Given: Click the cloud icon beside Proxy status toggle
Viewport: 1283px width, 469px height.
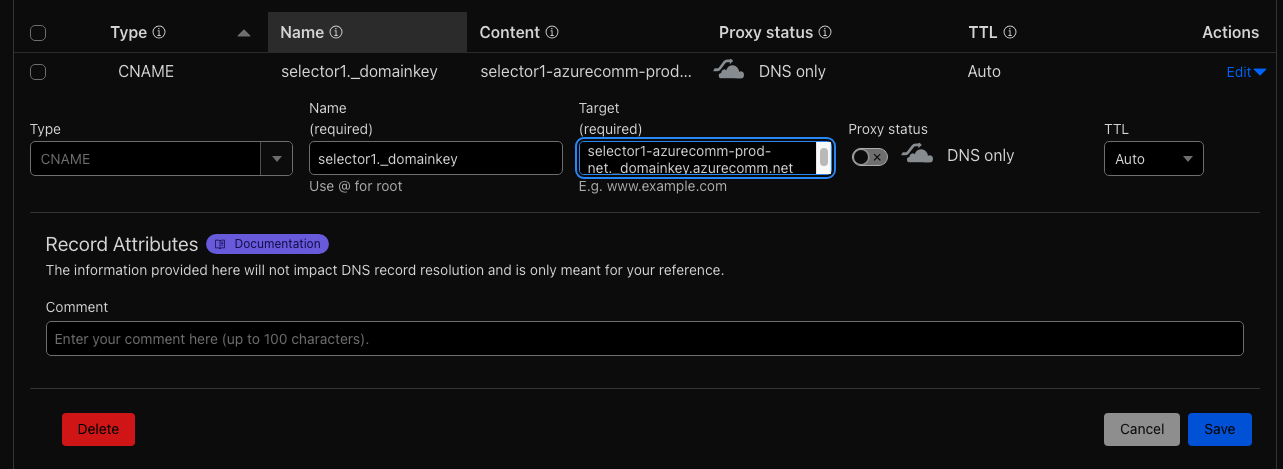Looking at the screenshot, I should (917, 155).
